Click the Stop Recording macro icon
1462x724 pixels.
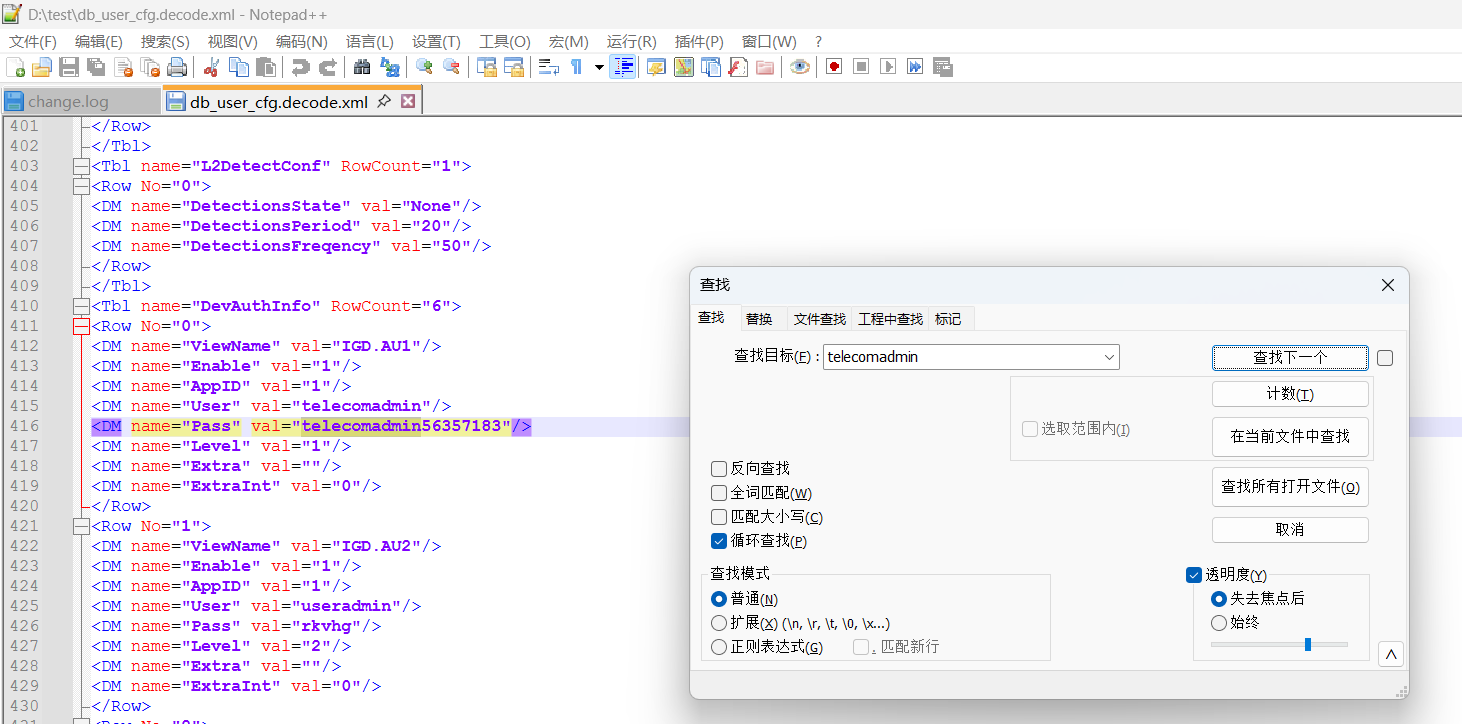coord(860,67)
